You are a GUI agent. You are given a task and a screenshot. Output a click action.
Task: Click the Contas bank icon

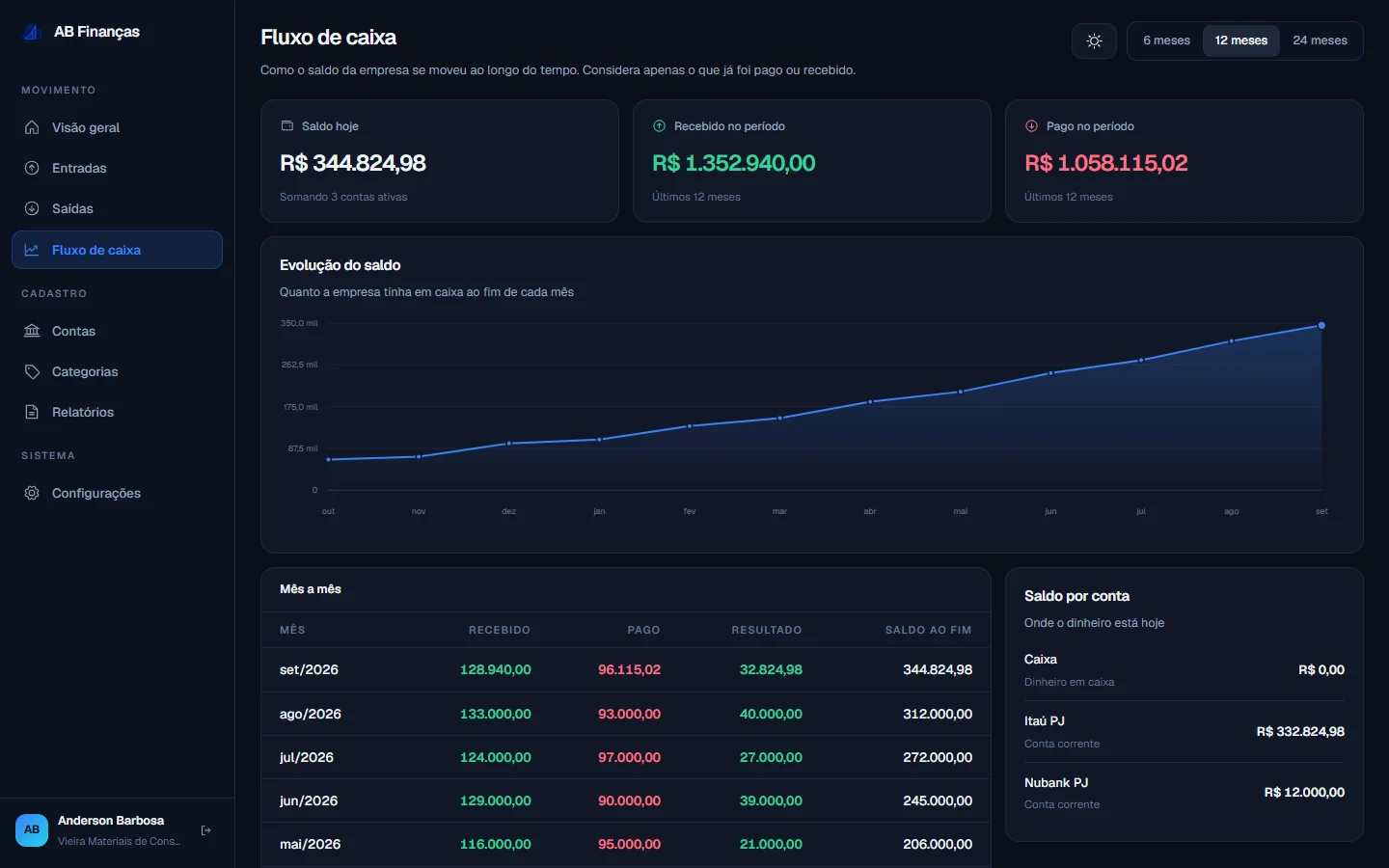coord(32,331)
